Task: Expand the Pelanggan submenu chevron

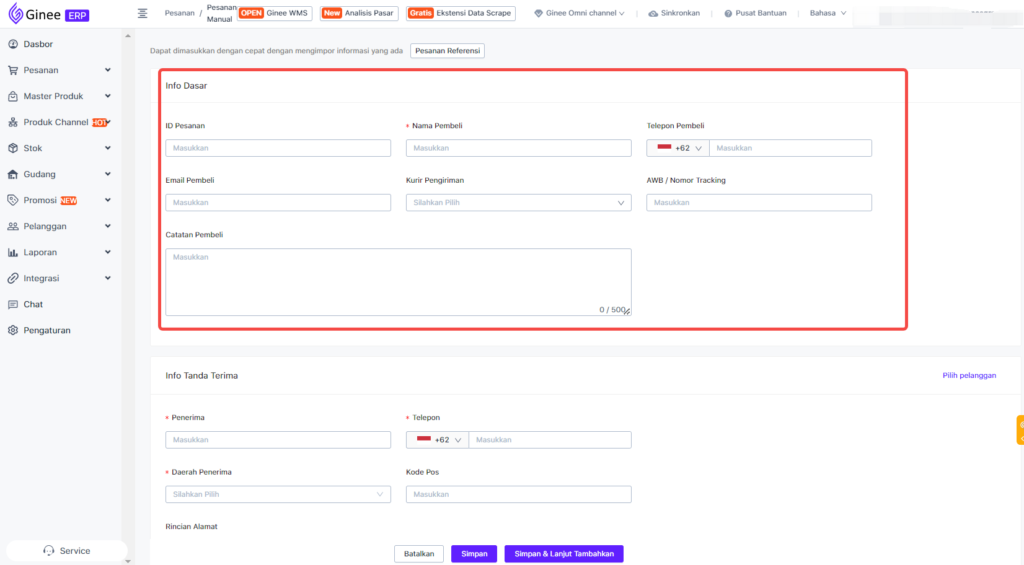Action: tap(108, 226)
